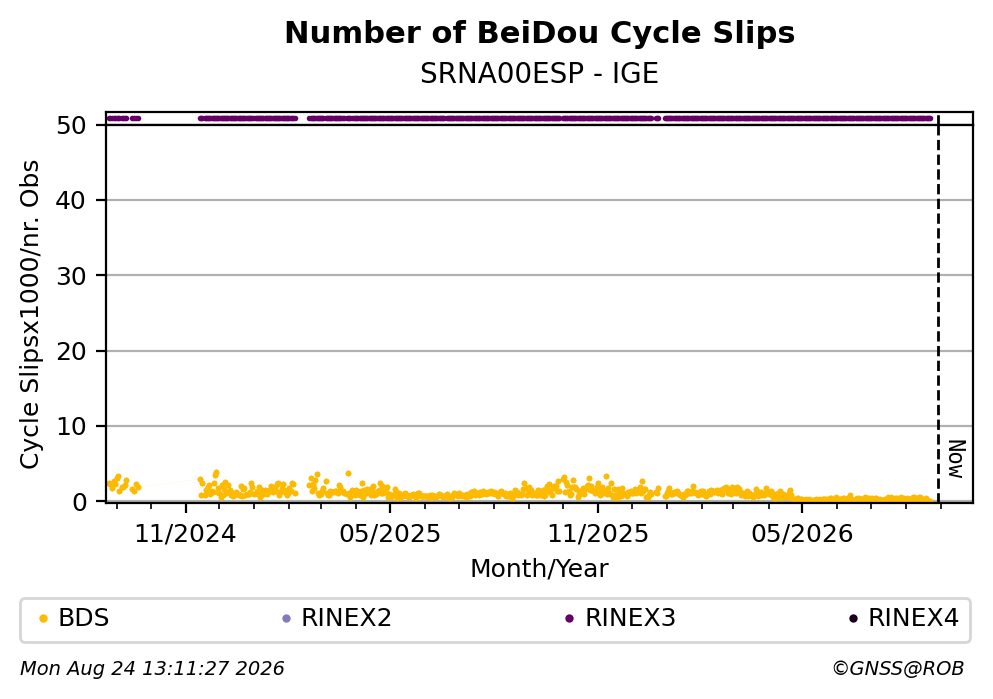Click the Month/Year axis label
993x699 pixels.
click(539, 569)
